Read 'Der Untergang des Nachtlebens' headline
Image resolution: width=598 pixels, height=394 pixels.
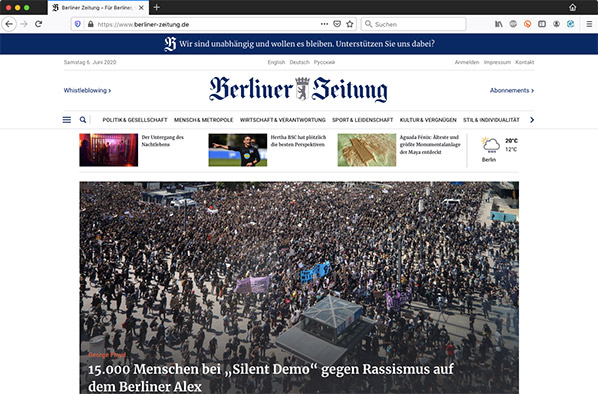pyautogui.click(x=163, y=141)
